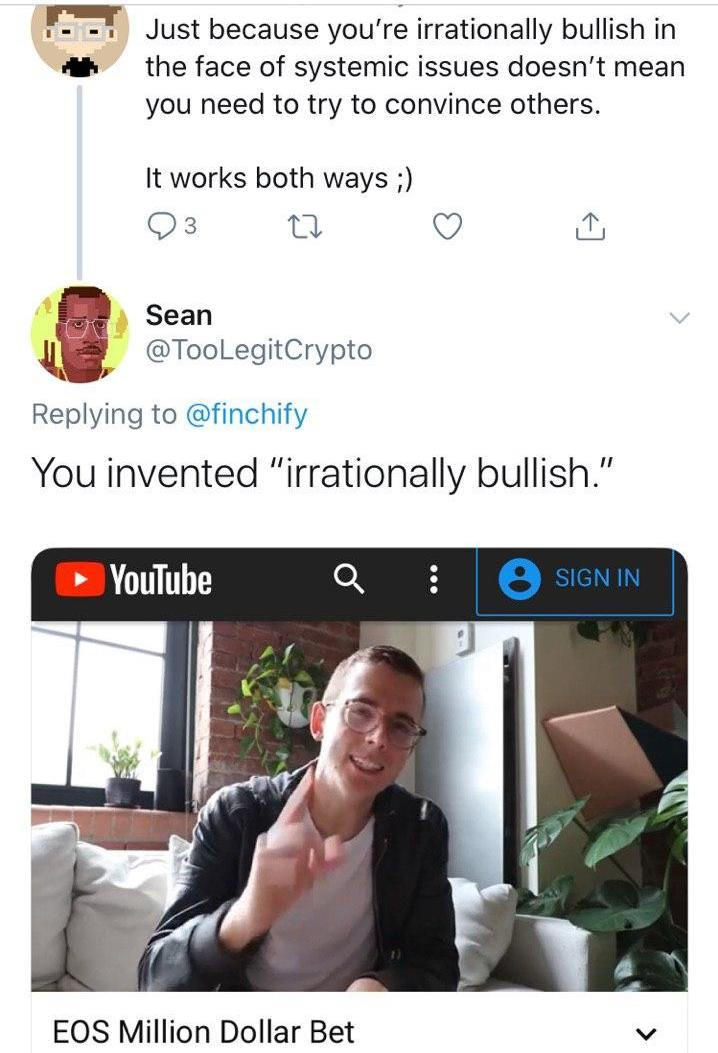This screenshot has width=718, height=1053.
Task: Open the @TooLegitCrypto handle
Action: point(259,351)
